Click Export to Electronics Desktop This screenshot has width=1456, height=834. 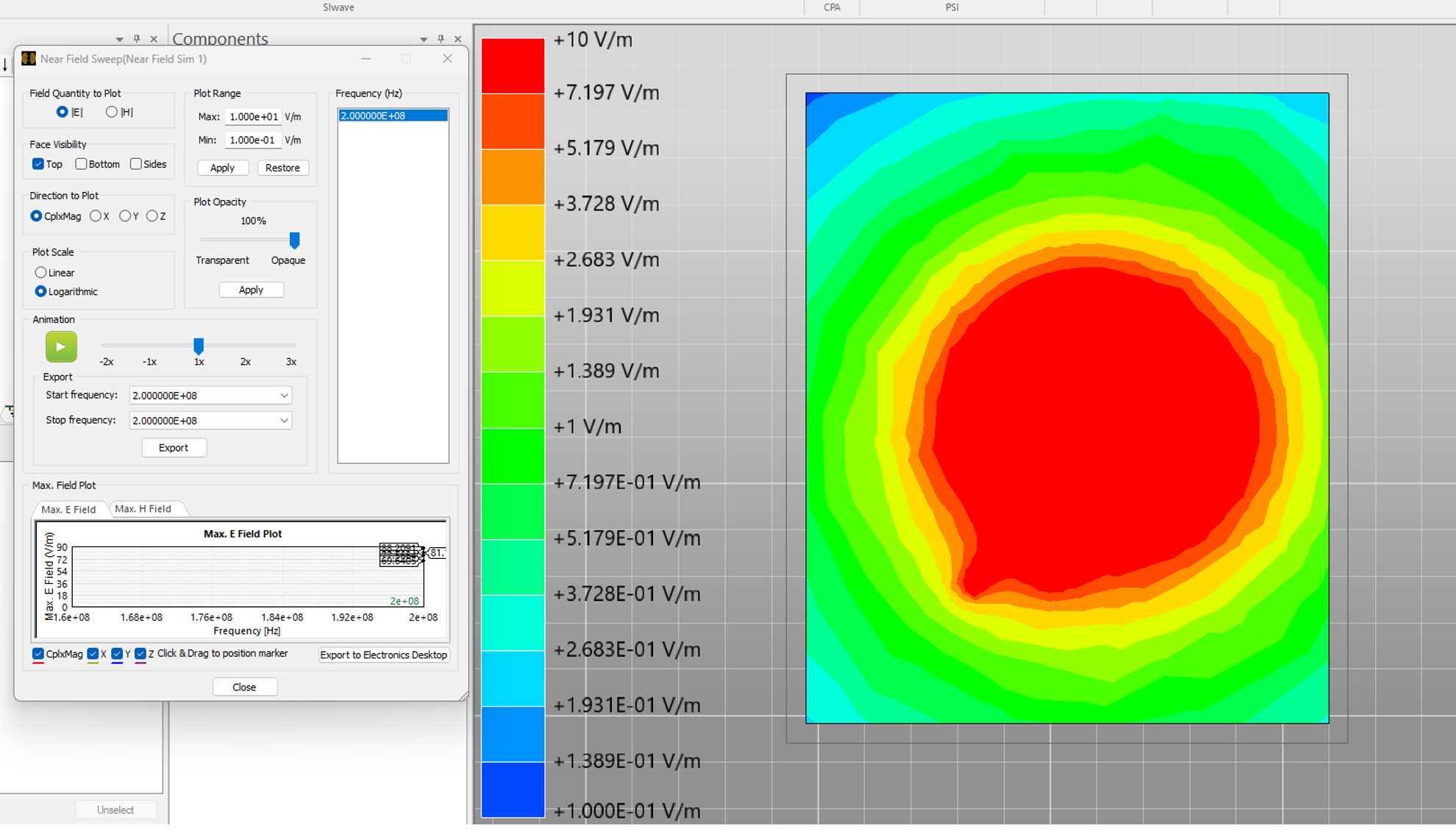[x=384, y=655]
